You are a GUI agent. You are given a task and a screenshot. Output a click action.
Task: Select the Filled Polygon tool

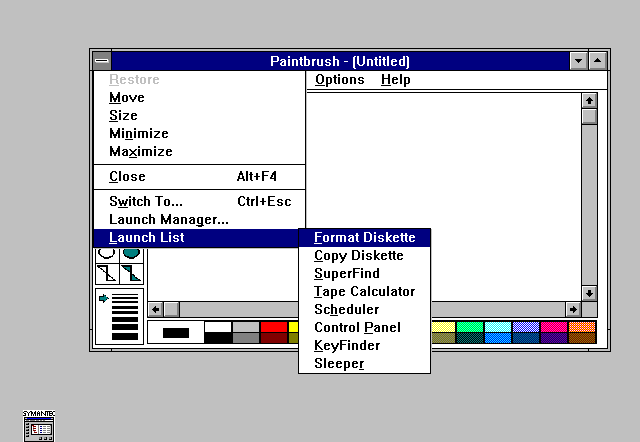pos(131,273)
